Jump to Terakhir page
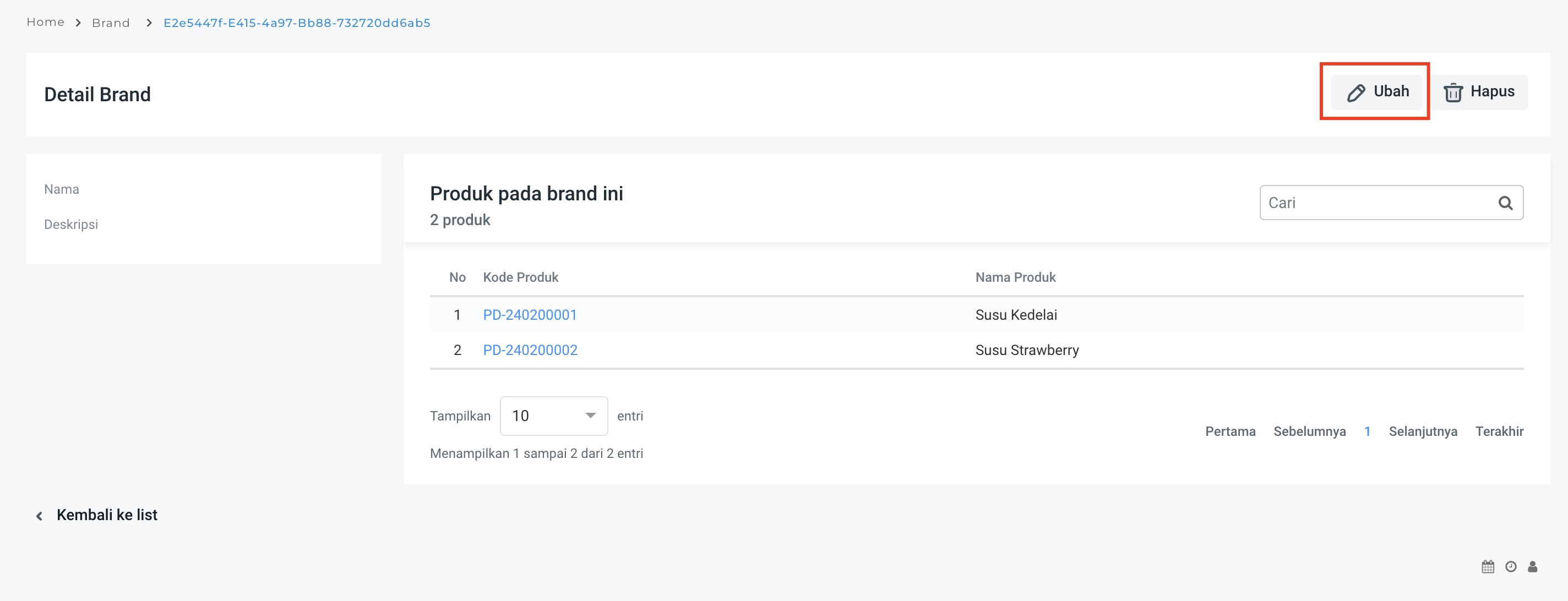 tap(1499, 432)
